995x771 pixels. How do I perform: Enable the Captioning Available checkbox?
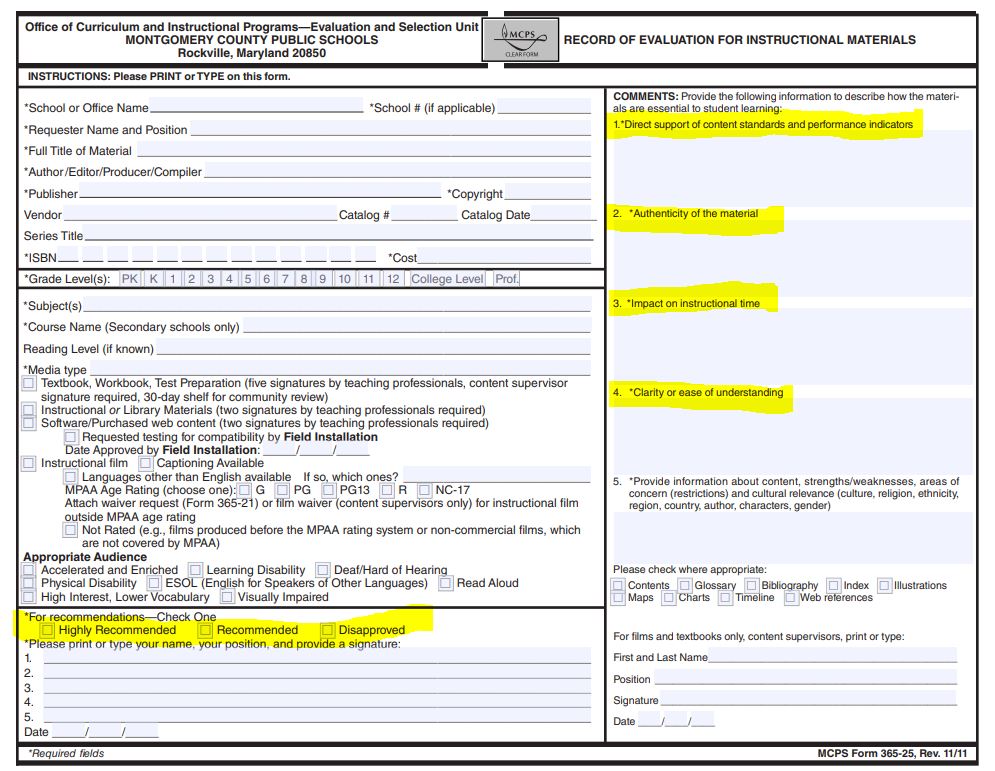click(x=146, y=463)
